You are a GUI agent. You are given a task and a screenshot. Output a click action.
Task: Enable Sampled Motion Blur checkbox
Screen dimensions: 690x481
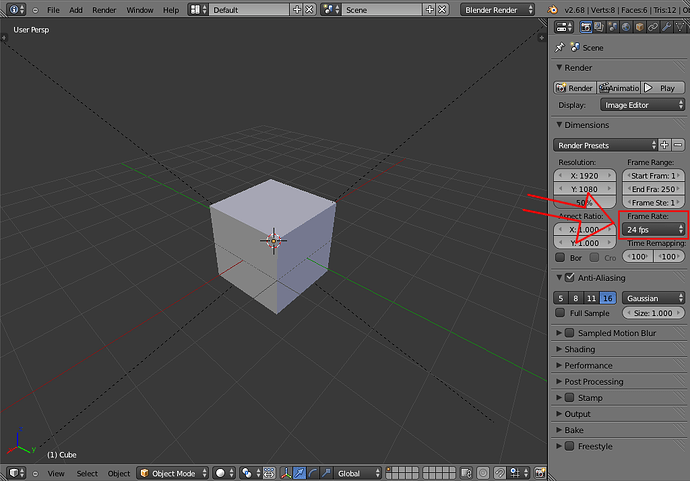(x=569, y=333)
